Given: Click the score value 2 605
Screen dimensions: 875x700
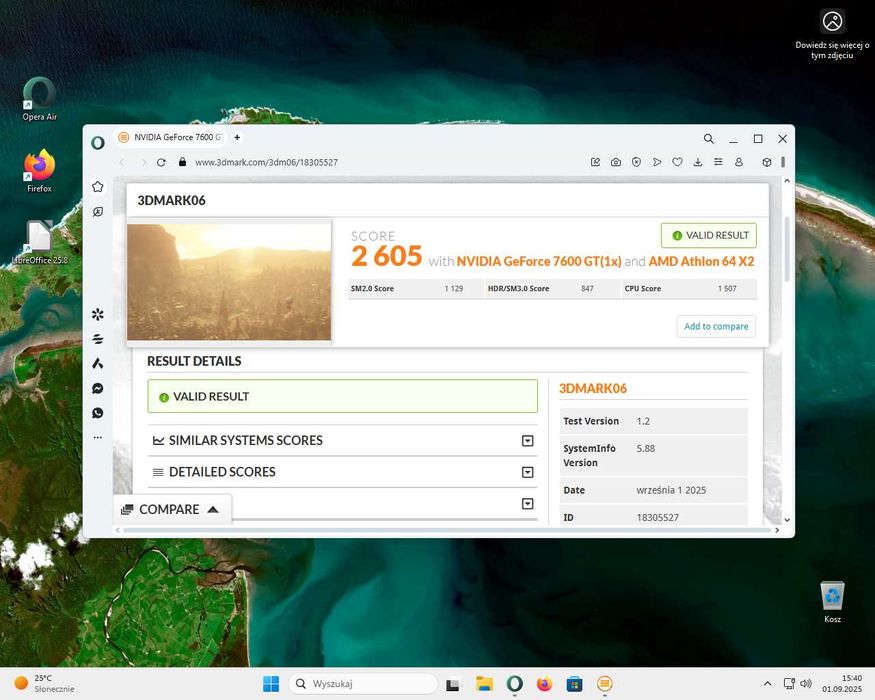Looking at the screenshot, I should pos(386,256).
